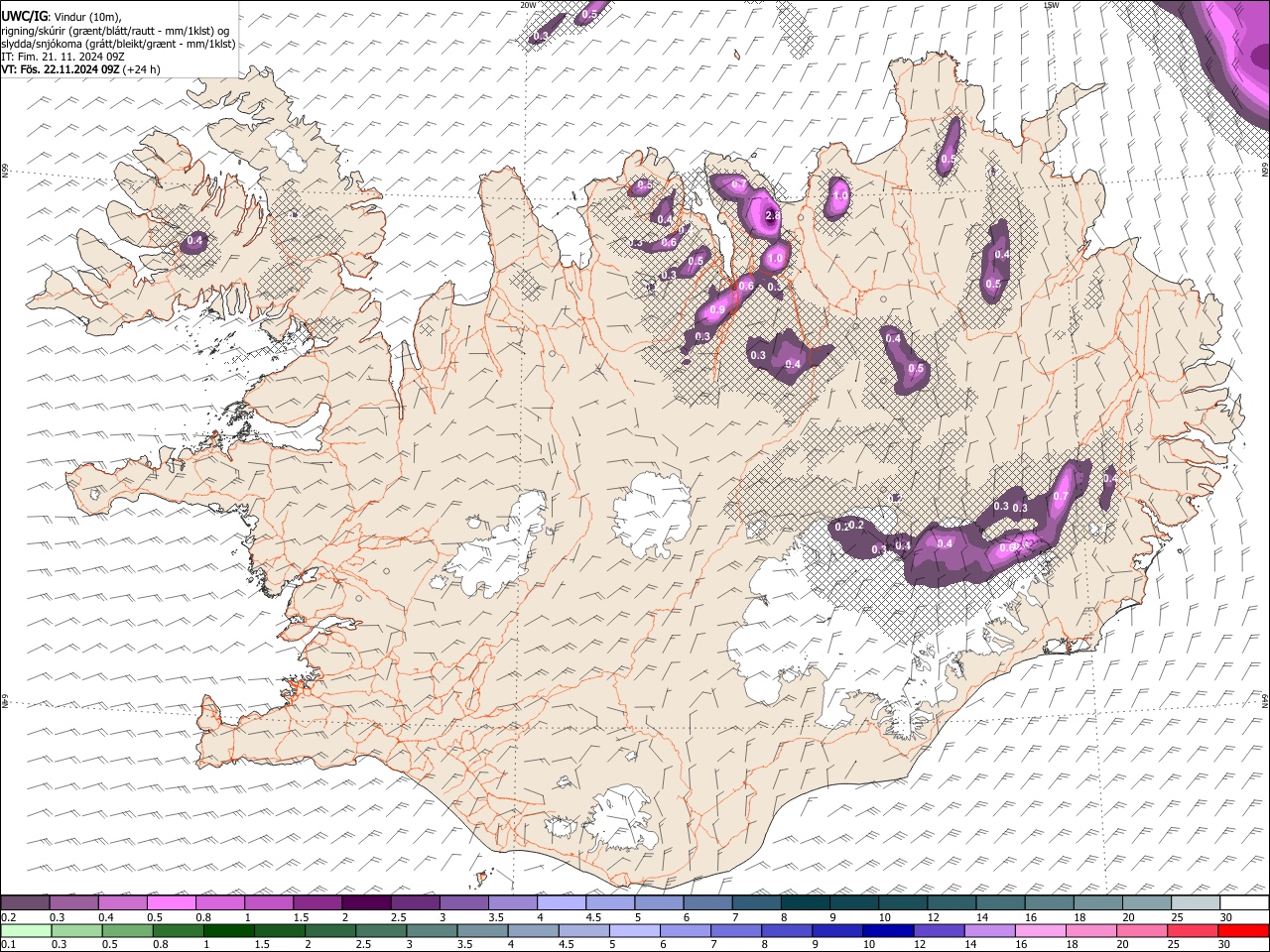
Task: Pick lower-row pure red swatch after 30
Action: point(1242,930)
